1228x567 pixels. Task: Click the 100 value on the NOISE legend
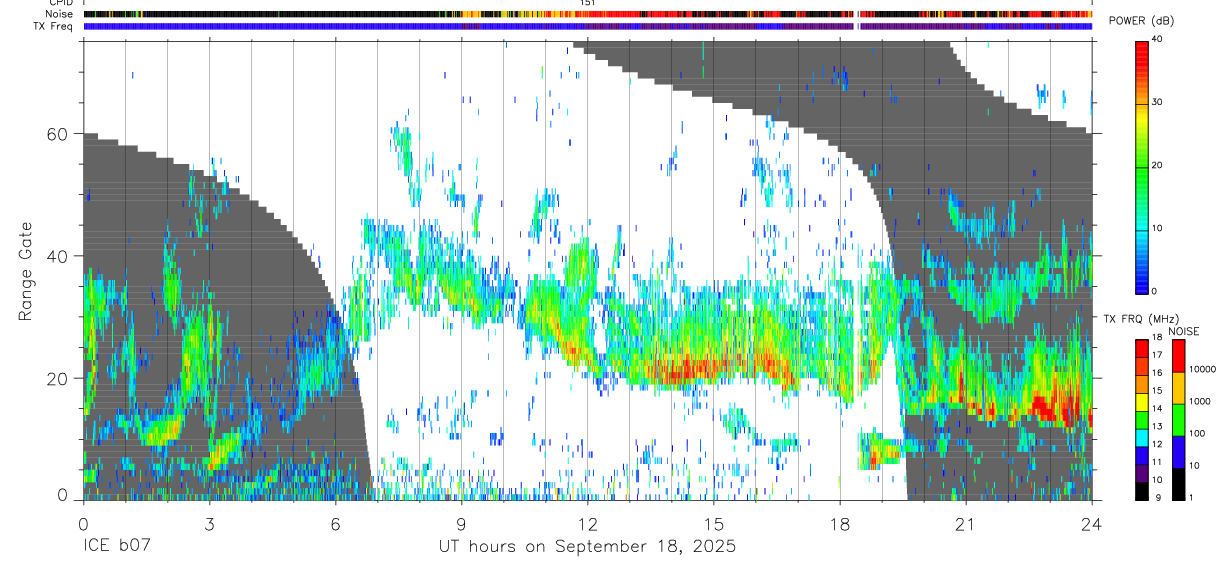pyautogui.click(x=1195, y=433)
